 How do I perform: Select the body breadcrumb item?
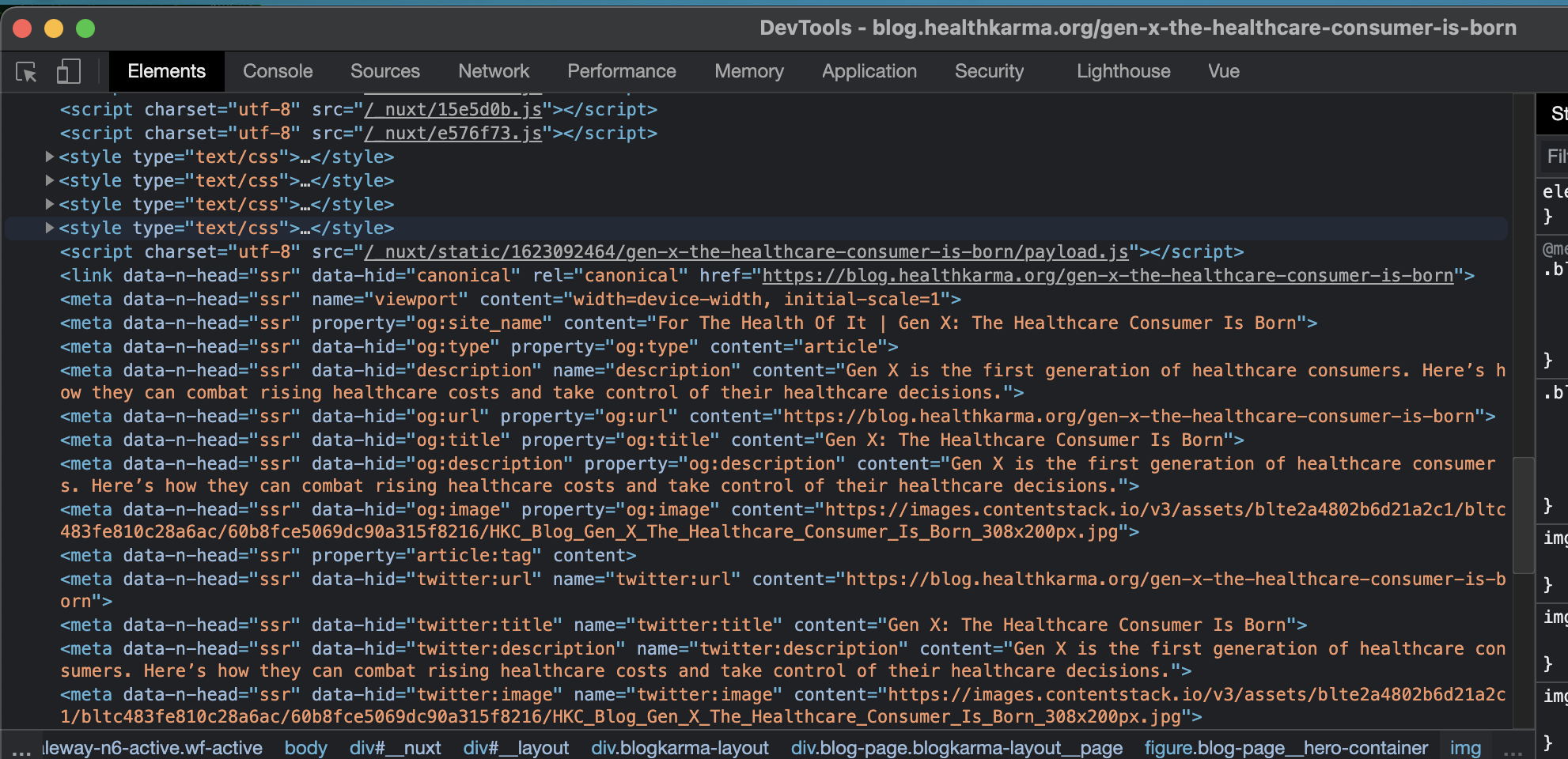pos(305,747)
